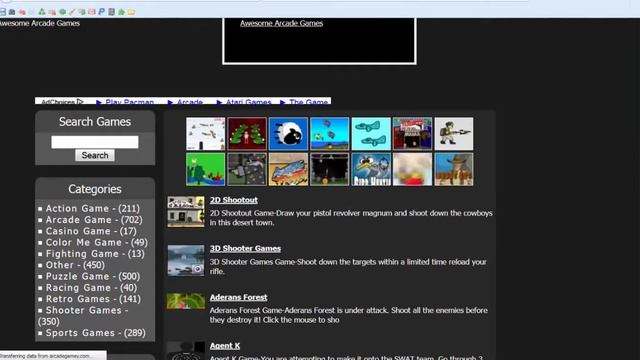Viewport: 640px width, 360px height.
Task: Open the Play Pacman ad link
Action: tap(129, 102)
